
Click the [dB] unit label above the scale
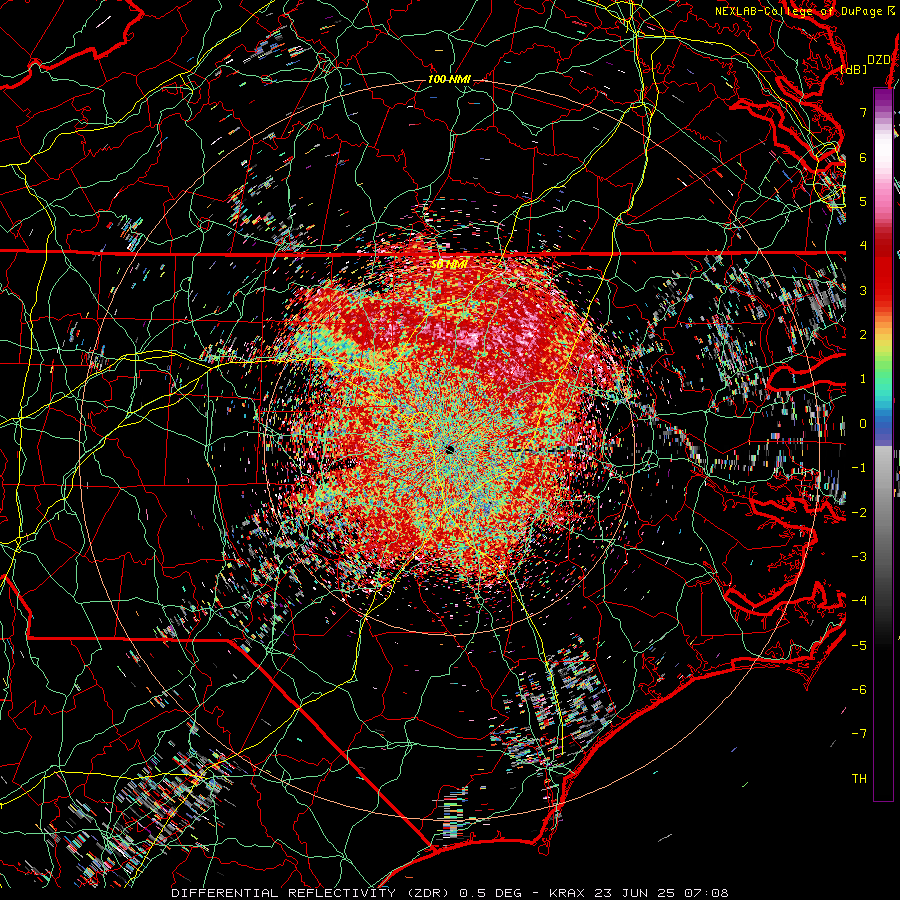[854, 69]
